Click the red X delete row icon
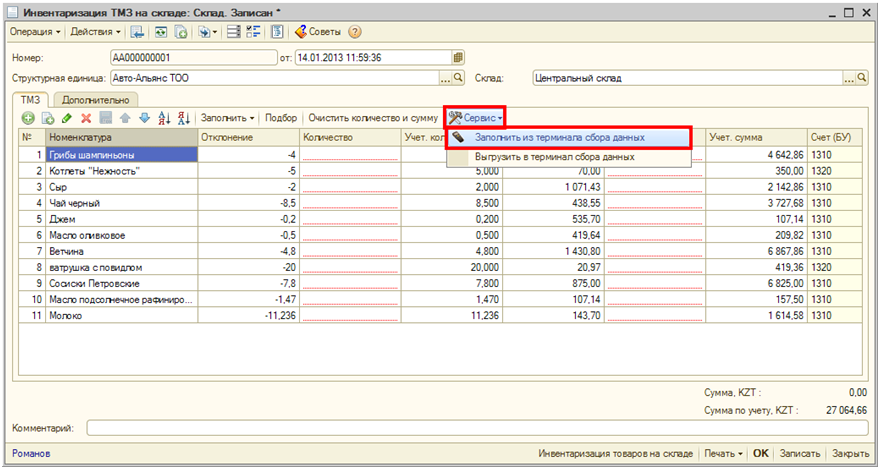The image size is (880, 469). pyautogui.click(x=86, y=118)
